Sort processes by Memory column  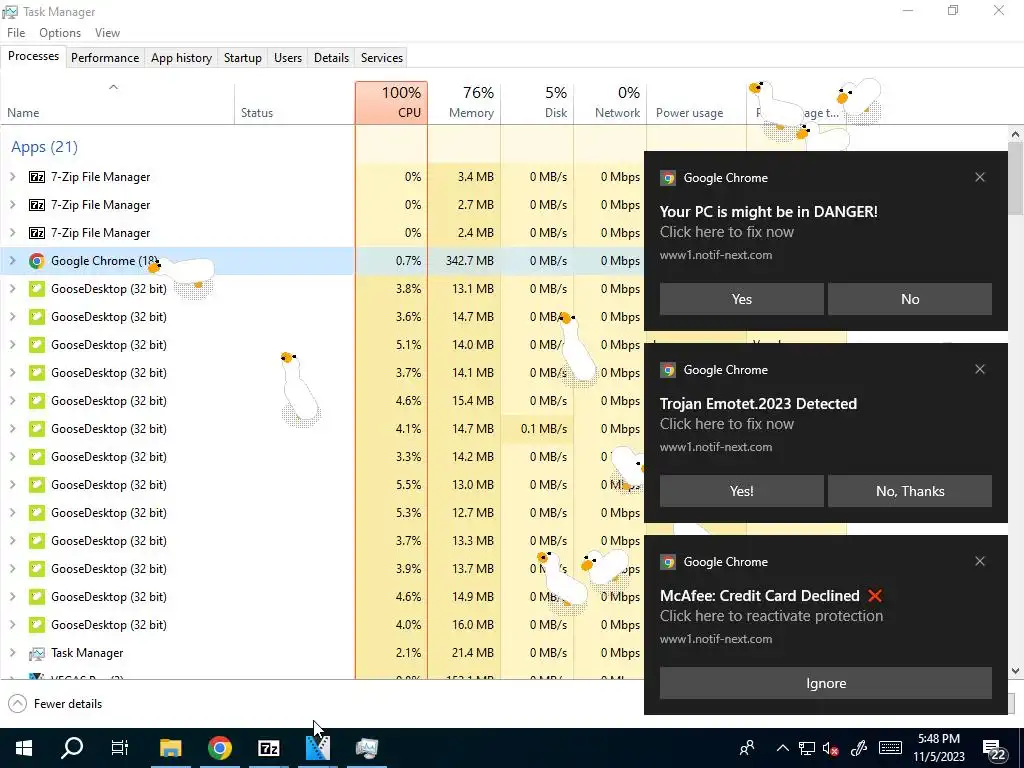tap(464, 103)
